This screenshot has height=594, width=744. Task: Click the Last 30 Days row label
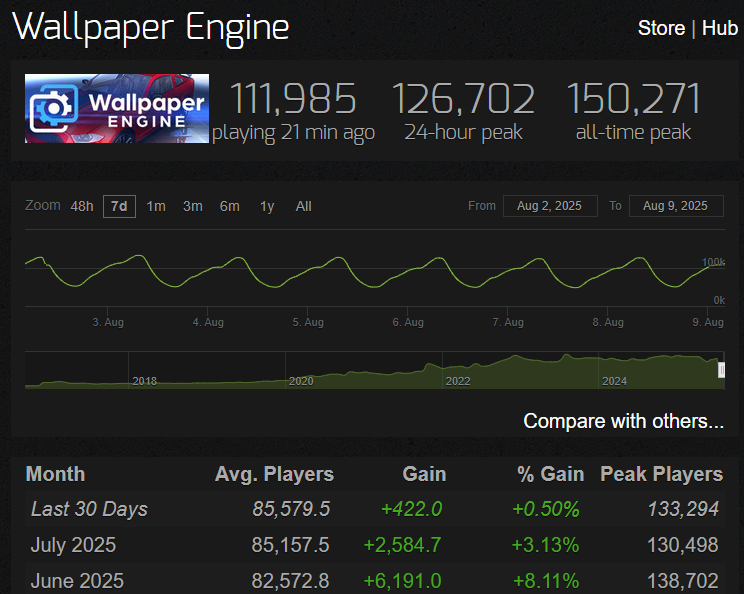(89, 509)
